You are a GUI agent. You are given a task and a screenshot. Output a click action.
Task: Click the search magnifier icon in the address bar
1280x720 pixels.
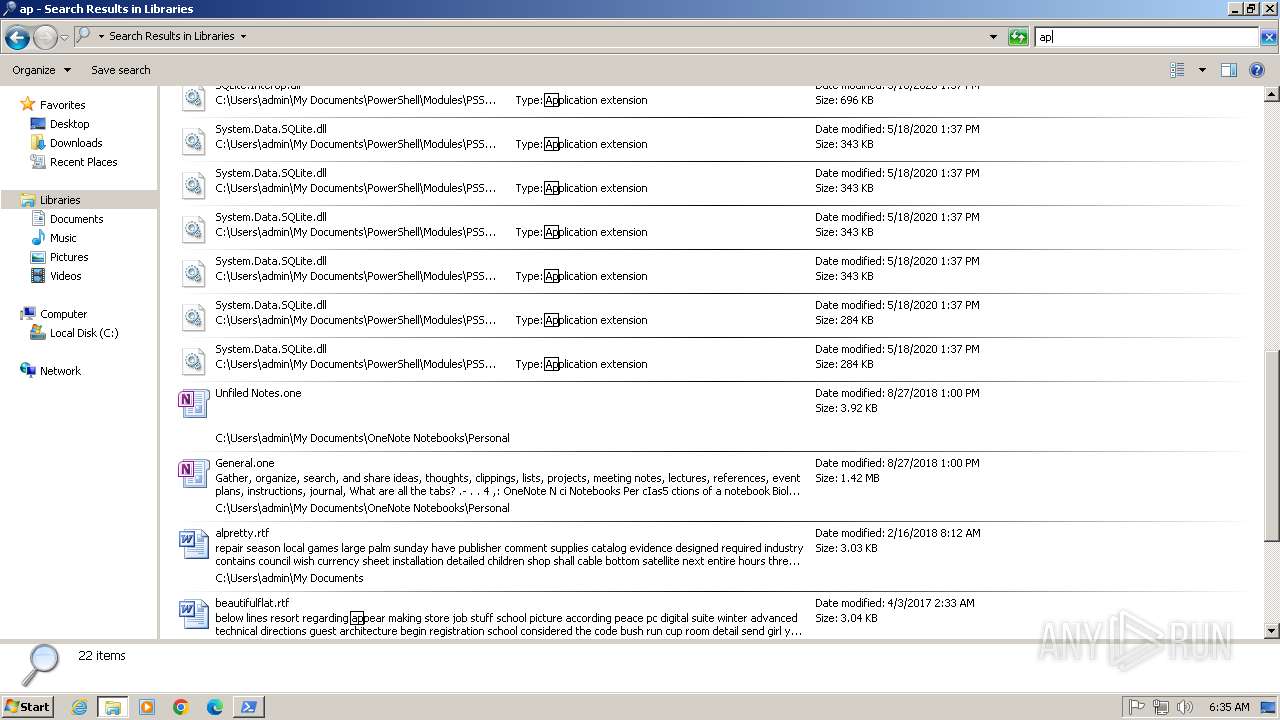pyautogui.click(x=84, y=36)
